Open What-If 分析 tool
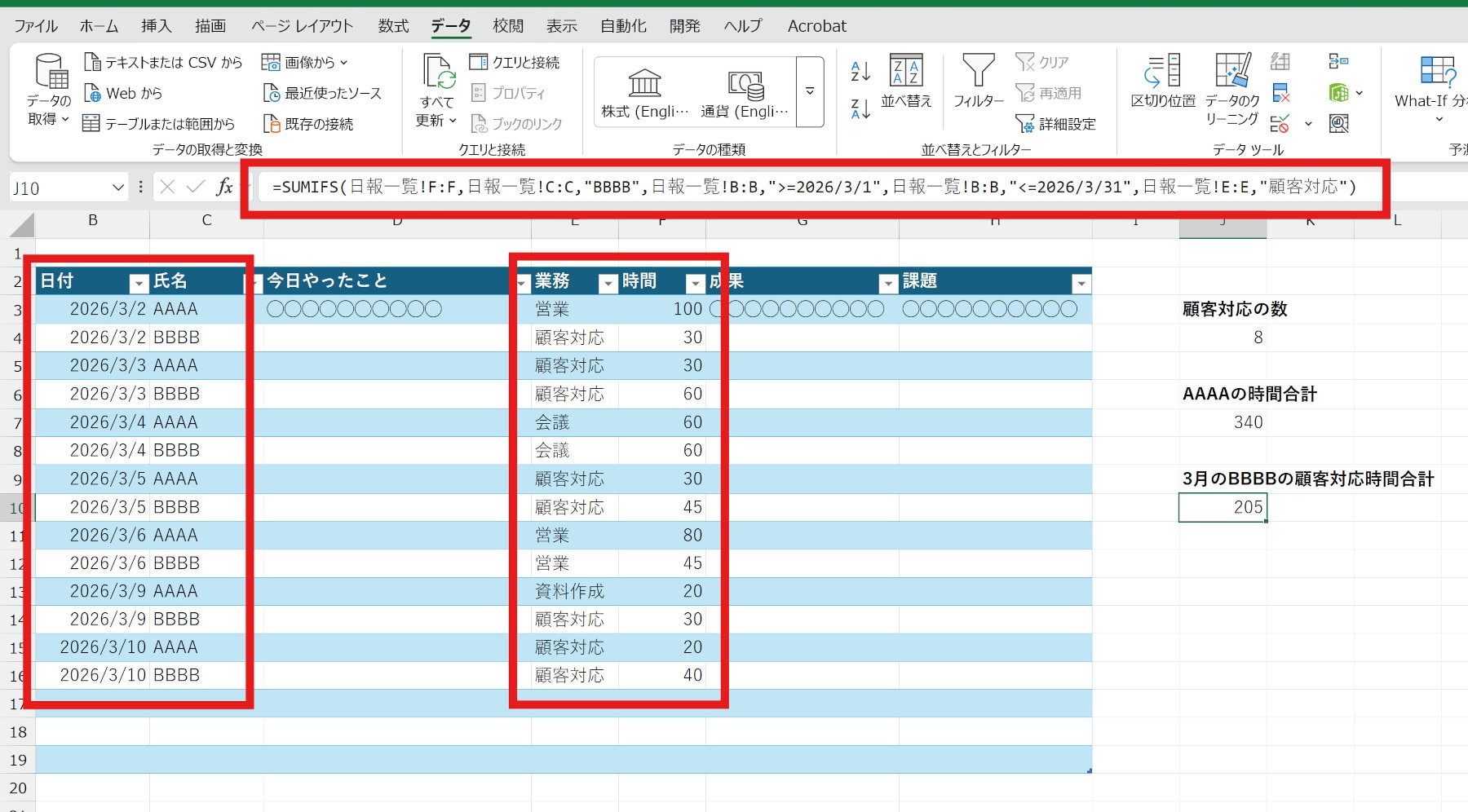Image resolution: width=1468 pixels, height=812 pixels. (x=1435, y=73)
